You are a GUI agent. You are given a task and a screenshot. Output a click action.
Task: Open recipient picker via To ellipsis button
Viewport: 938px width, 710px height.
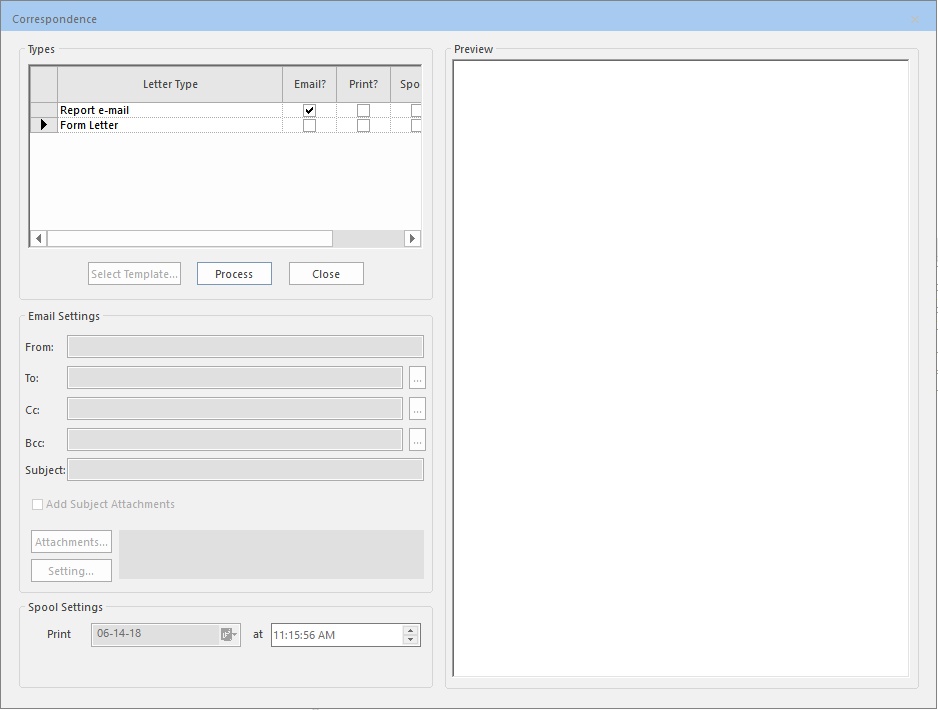(417, 377)
